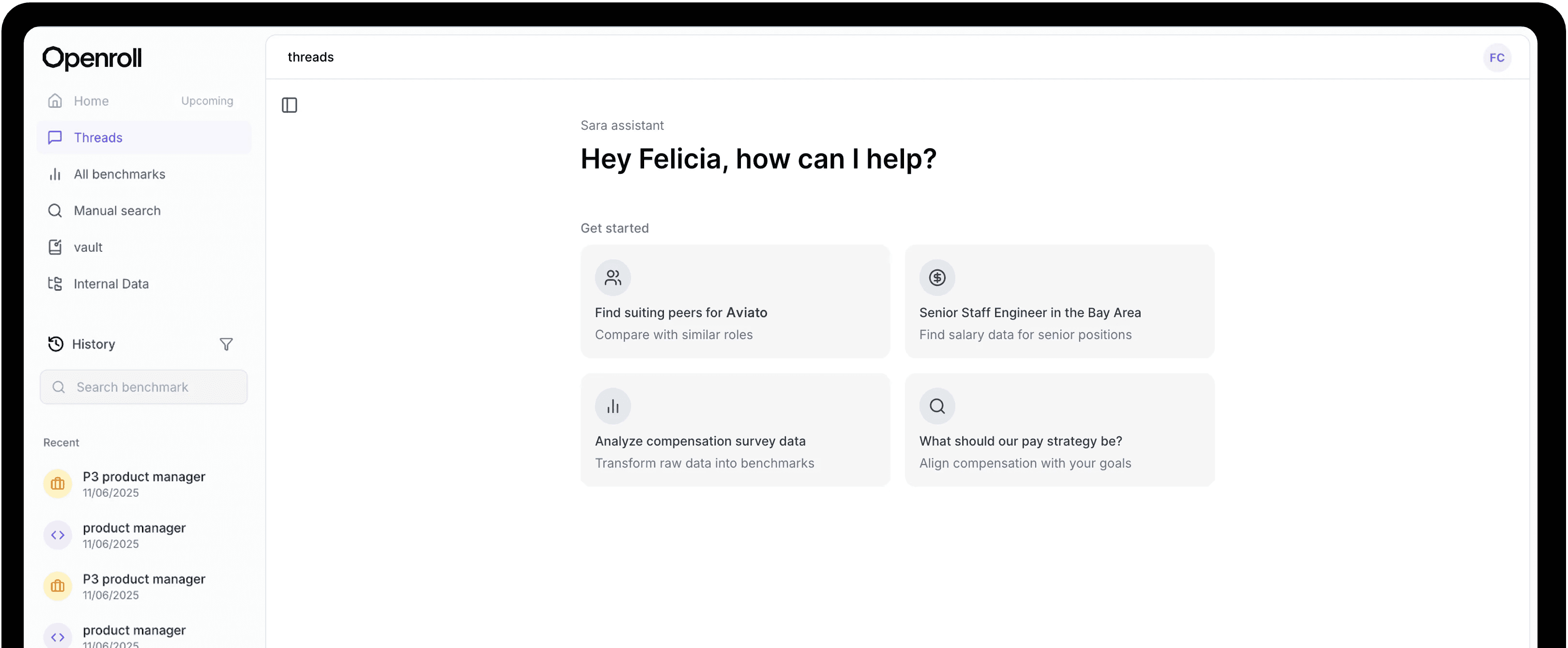The width and height of the screenshot is (1568, 648).
Task: Toggle the sidebar panel icon
Action: (x=289, y=106)
